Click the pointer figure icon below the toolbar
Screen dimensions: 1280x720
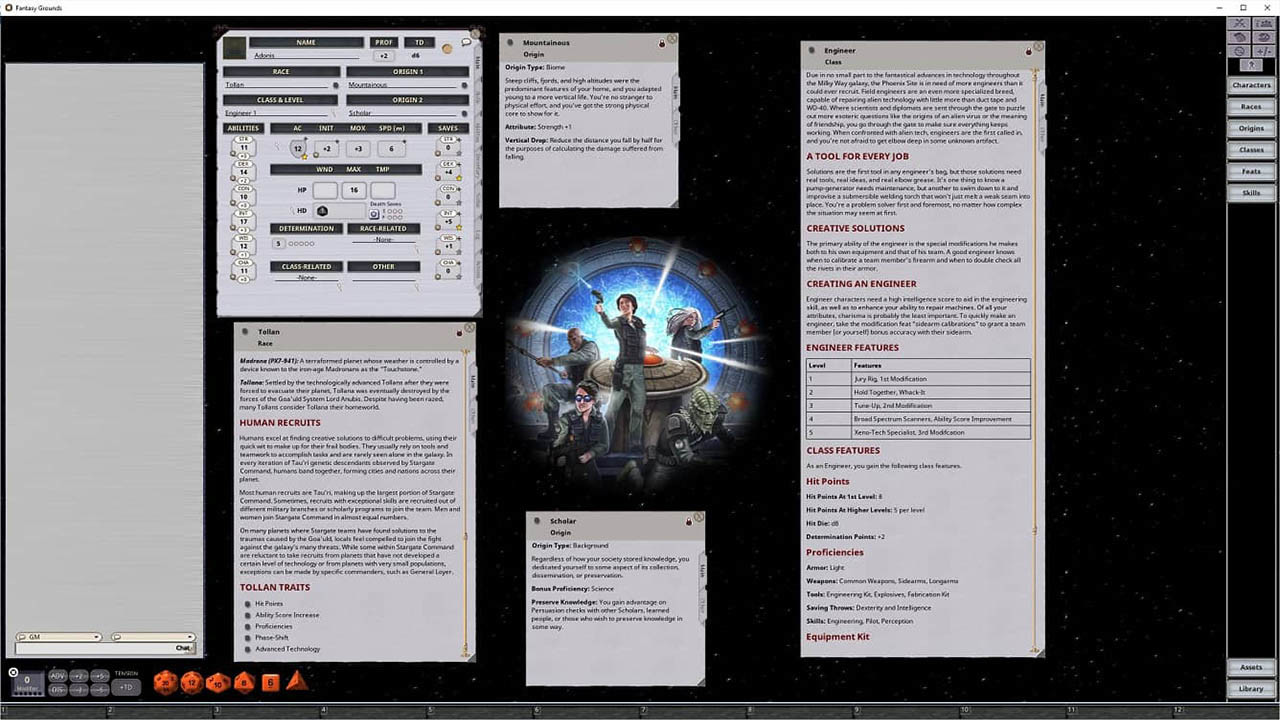click(x=1252, y=64)
